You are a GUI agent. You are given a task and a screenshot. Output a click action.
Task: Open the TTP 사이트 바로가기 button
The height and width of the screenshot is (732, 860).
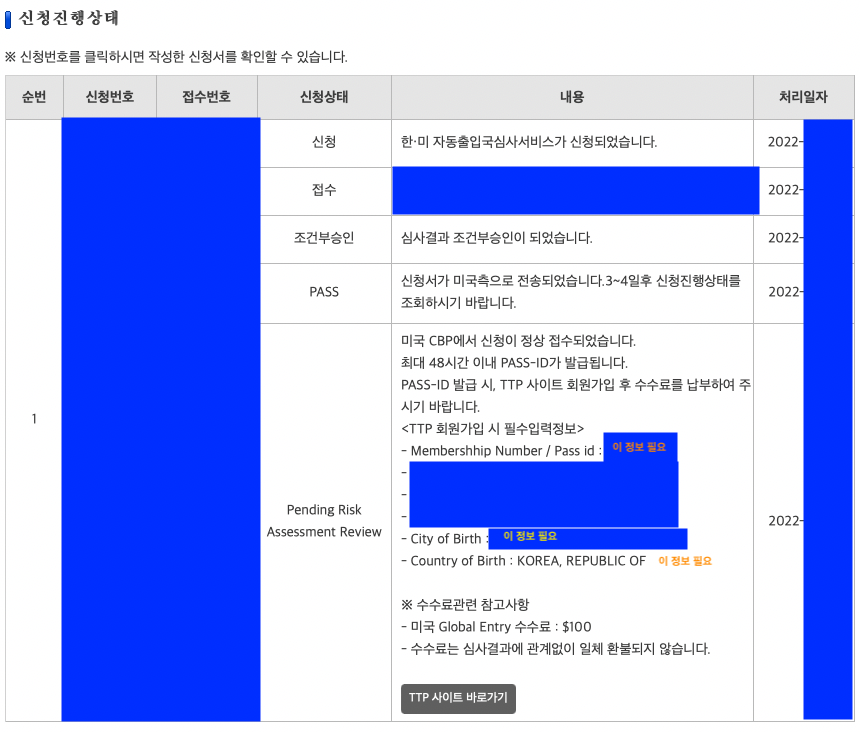(x=458, y=699)
